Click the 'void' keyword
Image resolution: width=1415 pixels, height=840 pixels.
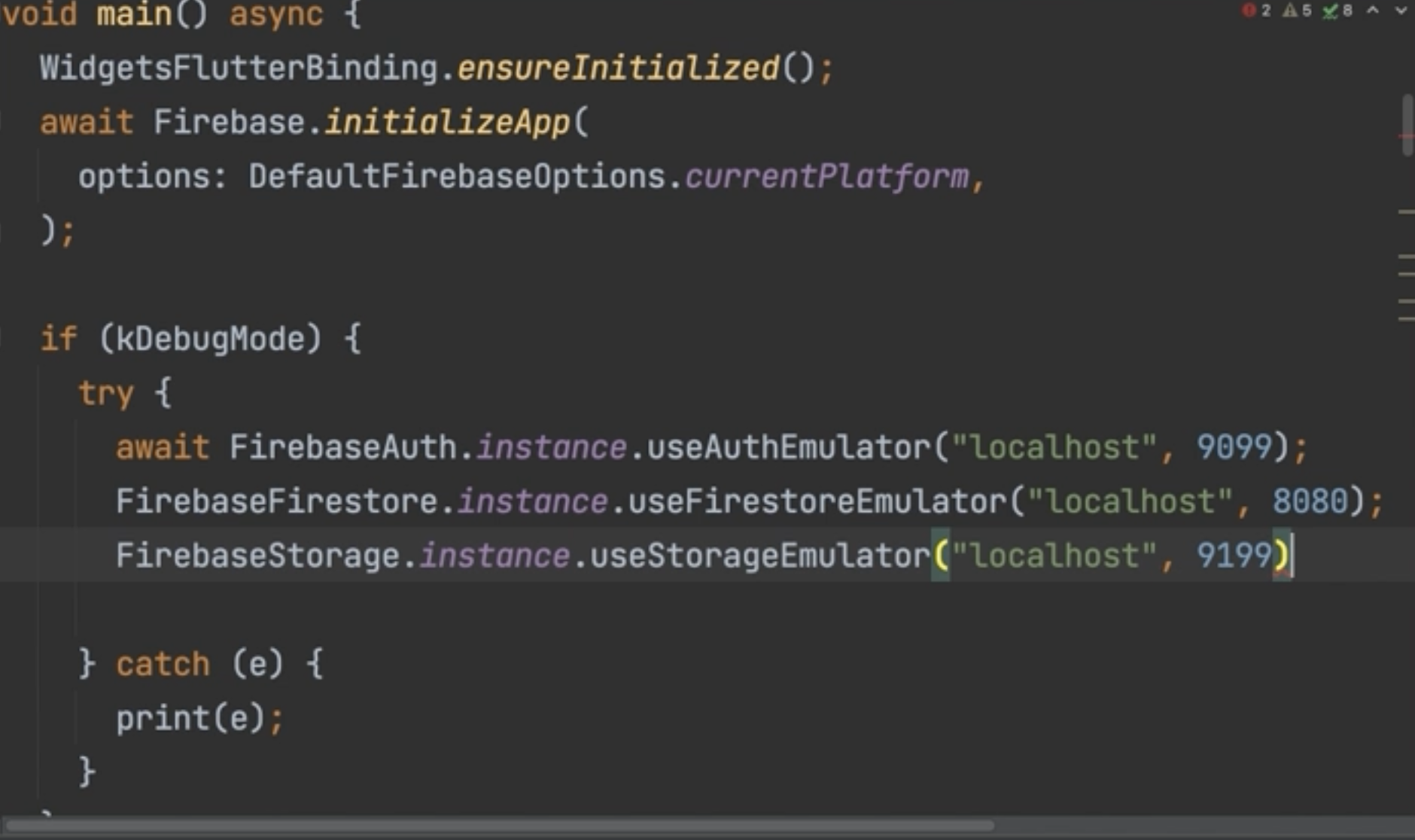click(40, 14)
